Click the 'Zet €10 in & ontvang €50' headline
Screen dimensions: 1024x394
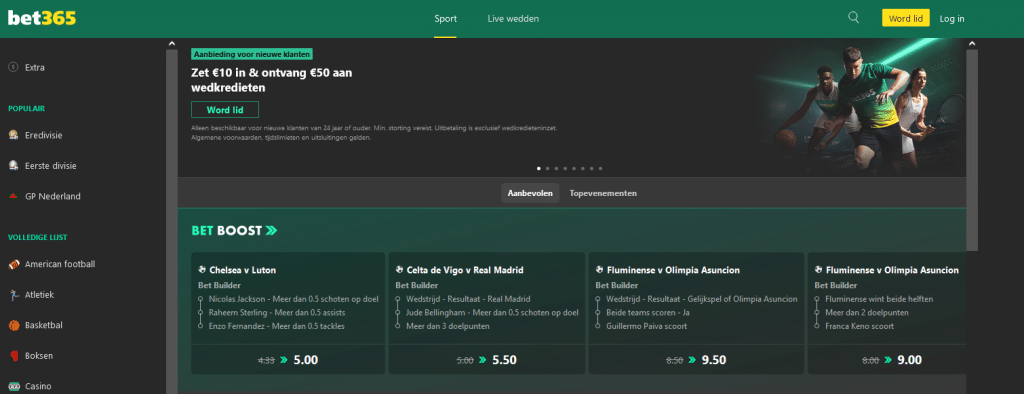click(272, 80)
